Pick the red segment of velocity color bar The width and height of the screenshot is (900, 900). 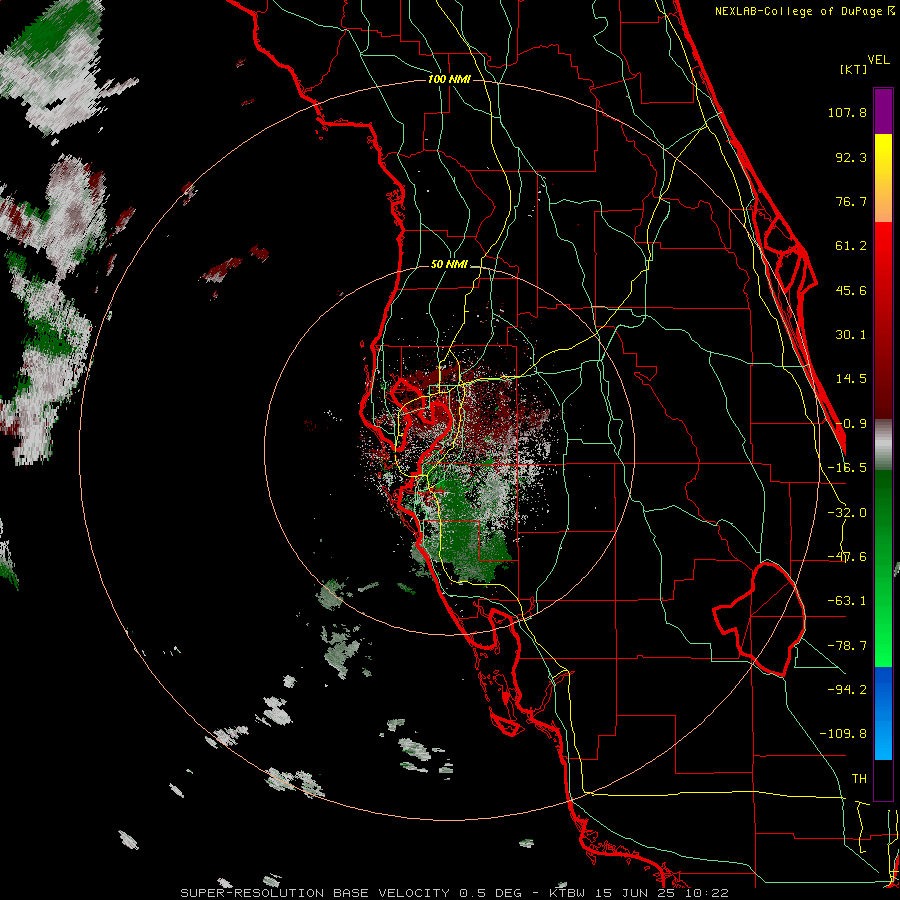click(x=883, y=320)
